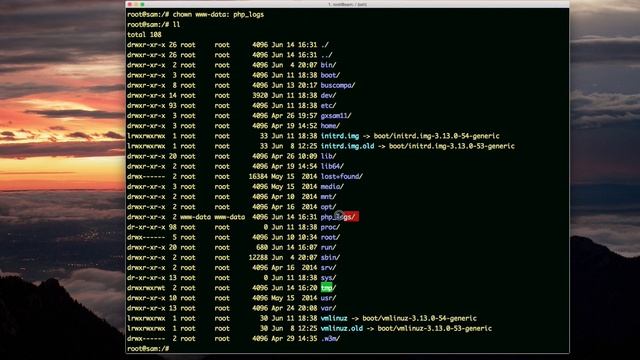Screen dimensions: 640x360
Task: Select the 'root/' directory name
Action: pos(330,237)
